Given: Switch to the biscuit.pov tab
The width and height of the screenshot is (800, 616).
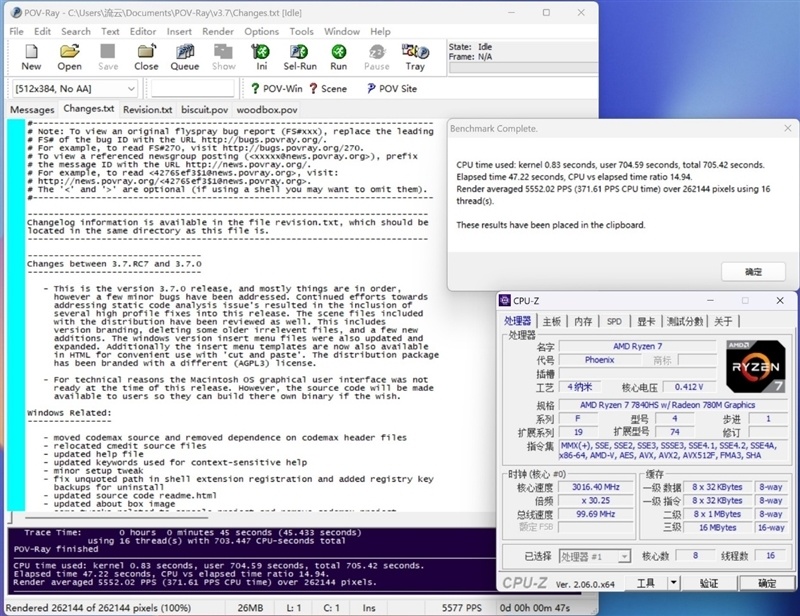Looking at the screenshot, I should coord(204,109).
